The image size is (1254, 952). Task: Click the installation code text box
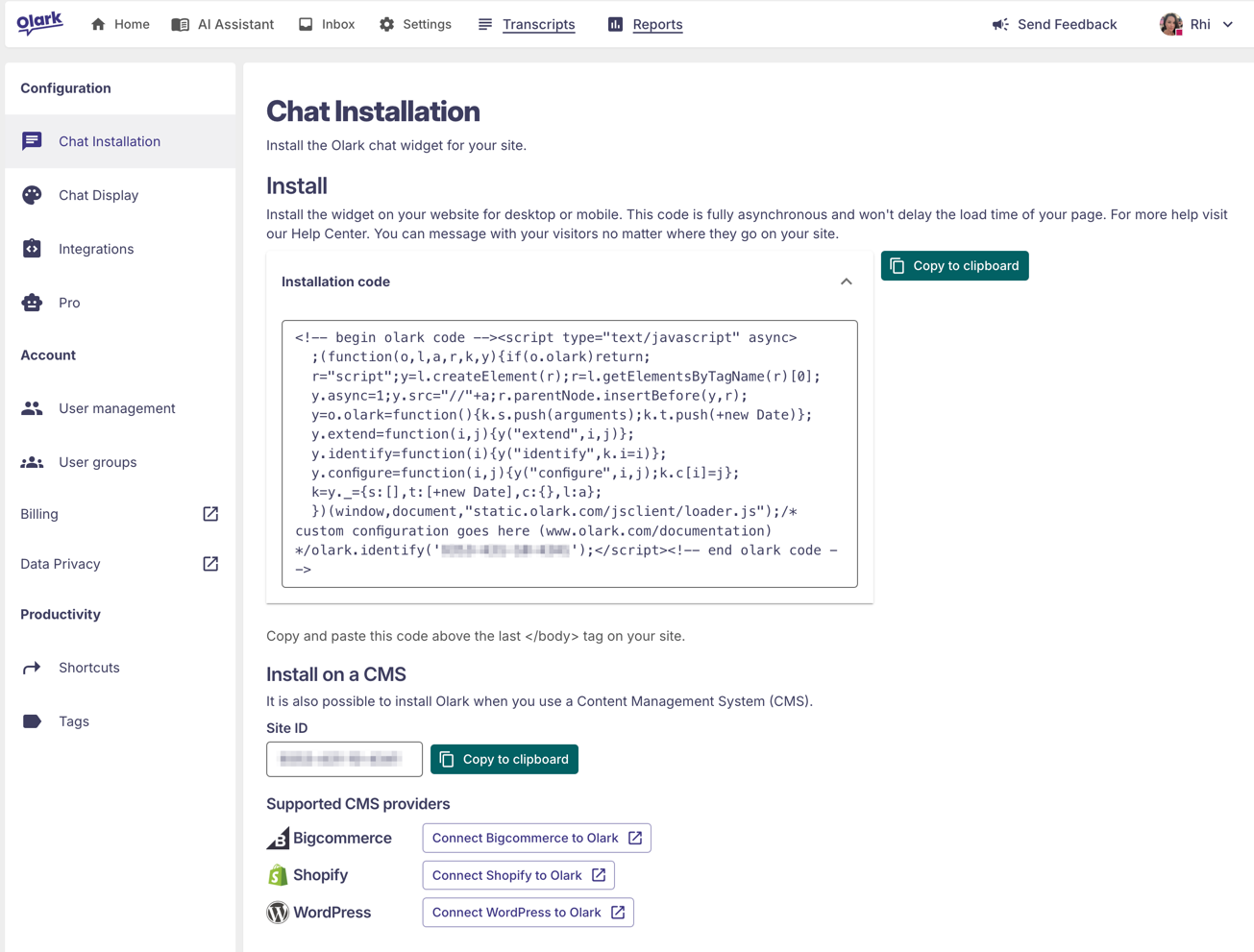coord(570,453)
